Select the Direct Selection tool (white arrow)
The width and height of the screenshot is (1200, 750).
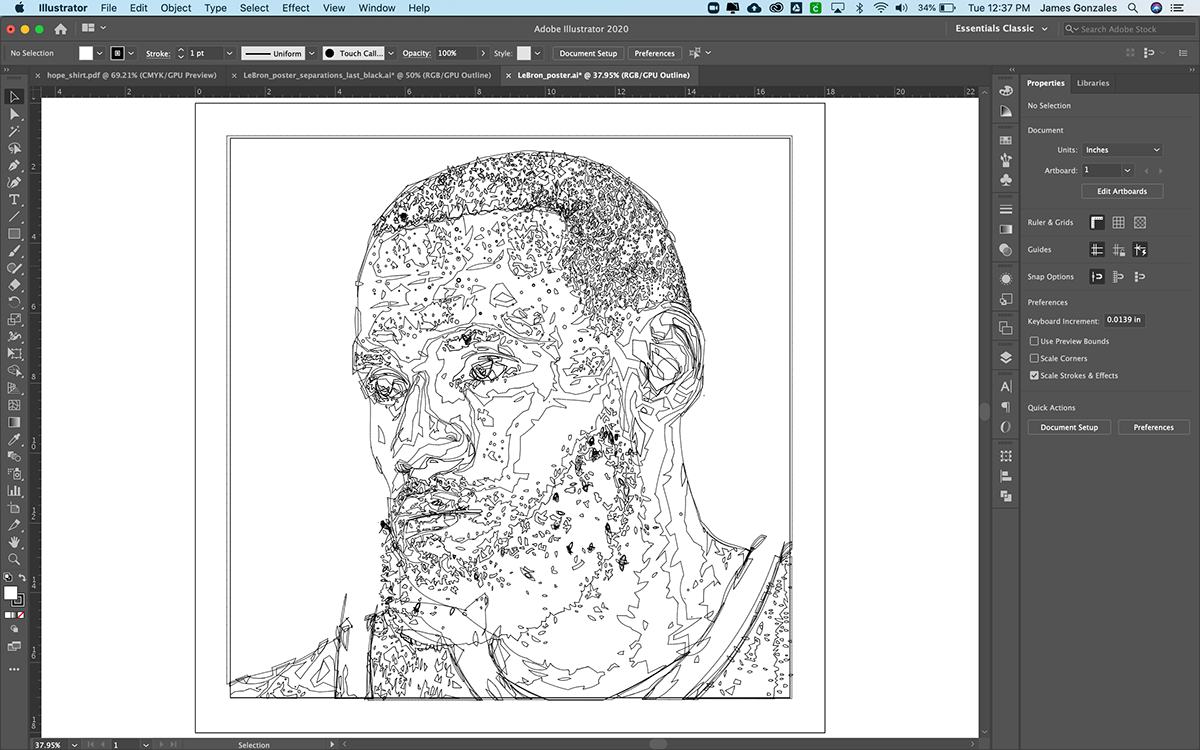(x=14, y=114)
